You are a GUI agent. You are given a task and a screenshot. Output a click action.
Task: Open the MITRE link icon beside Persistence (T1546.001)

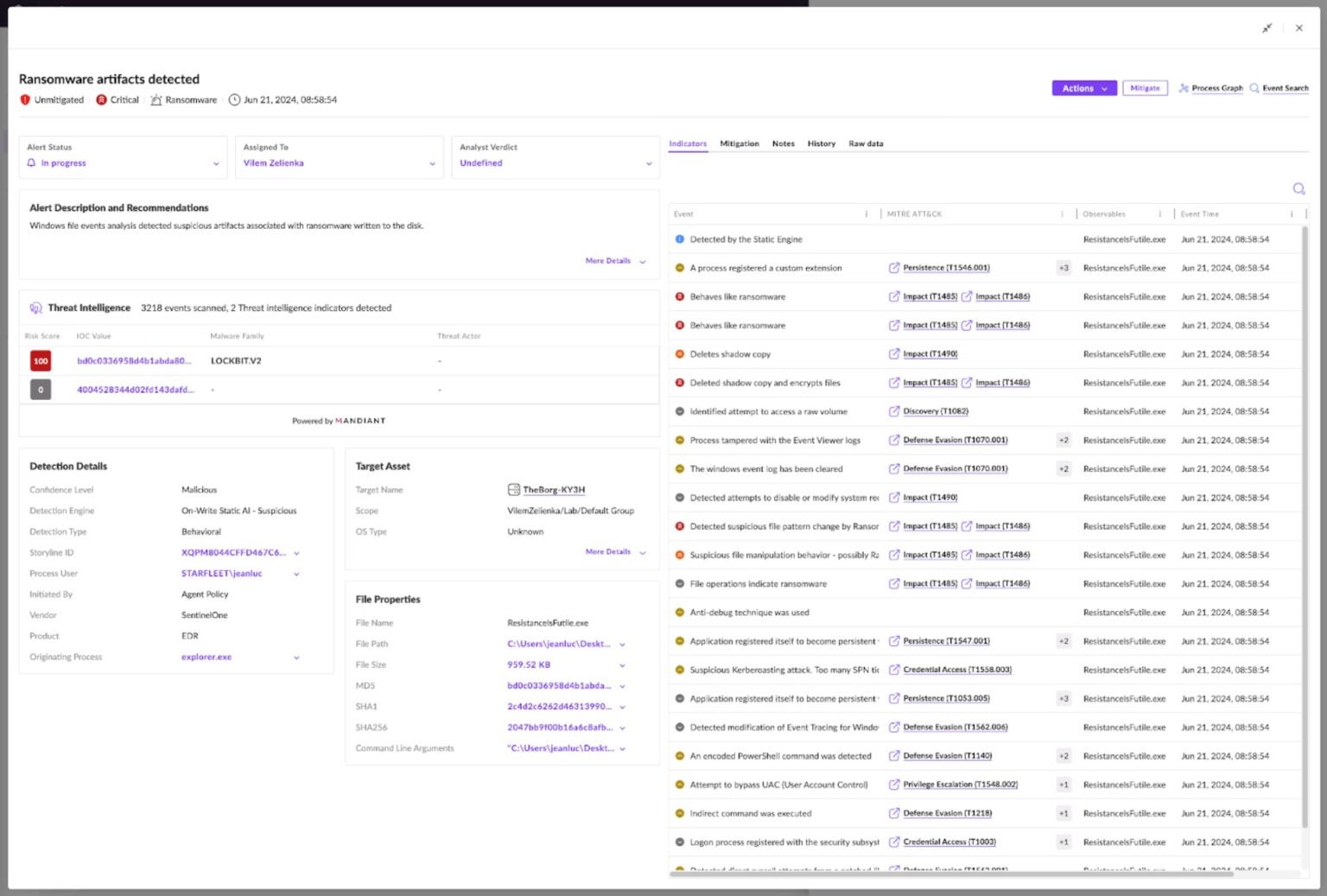[895, 268]
